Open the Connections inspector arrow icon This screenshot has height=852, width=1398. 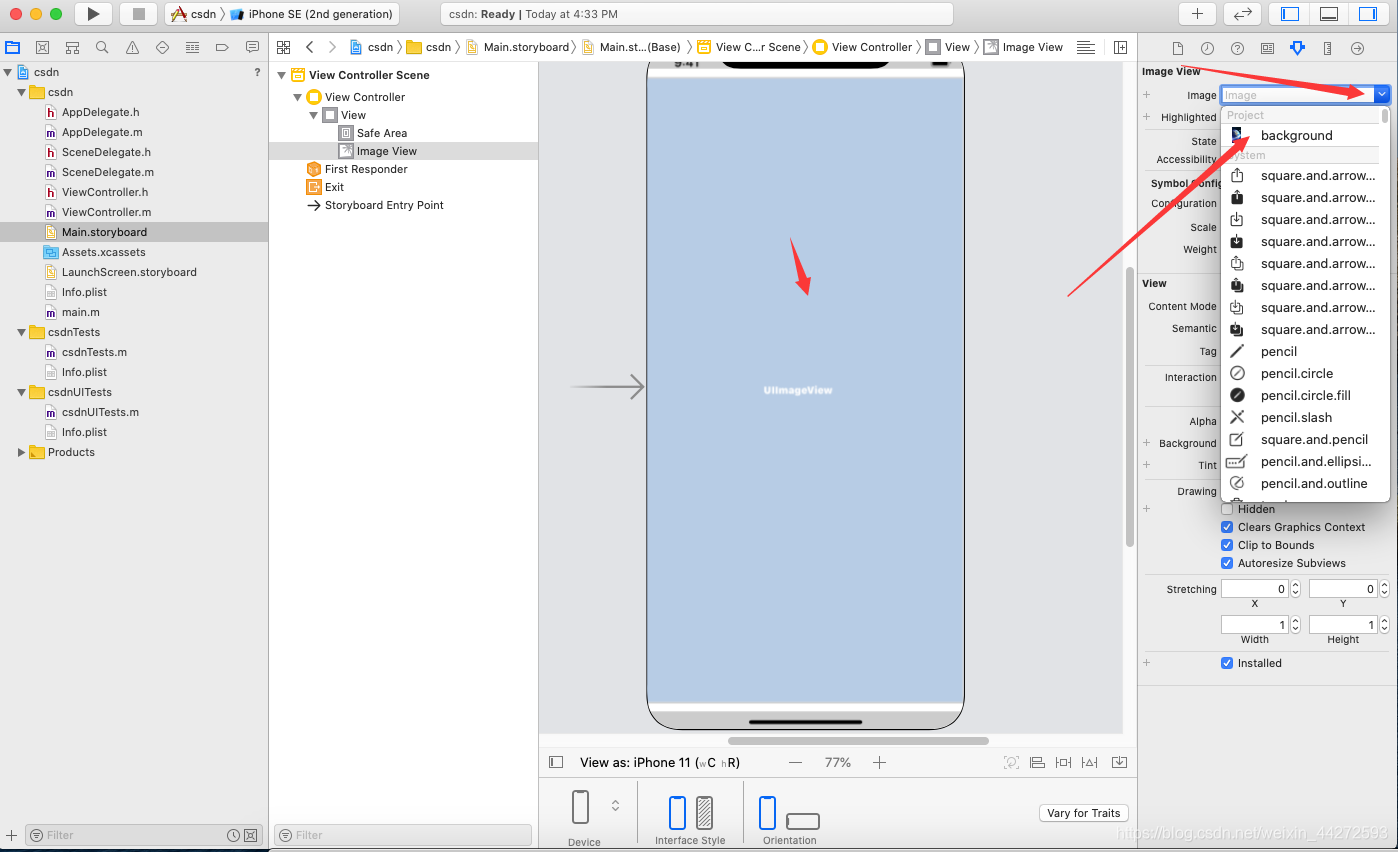pos(1357,48)
